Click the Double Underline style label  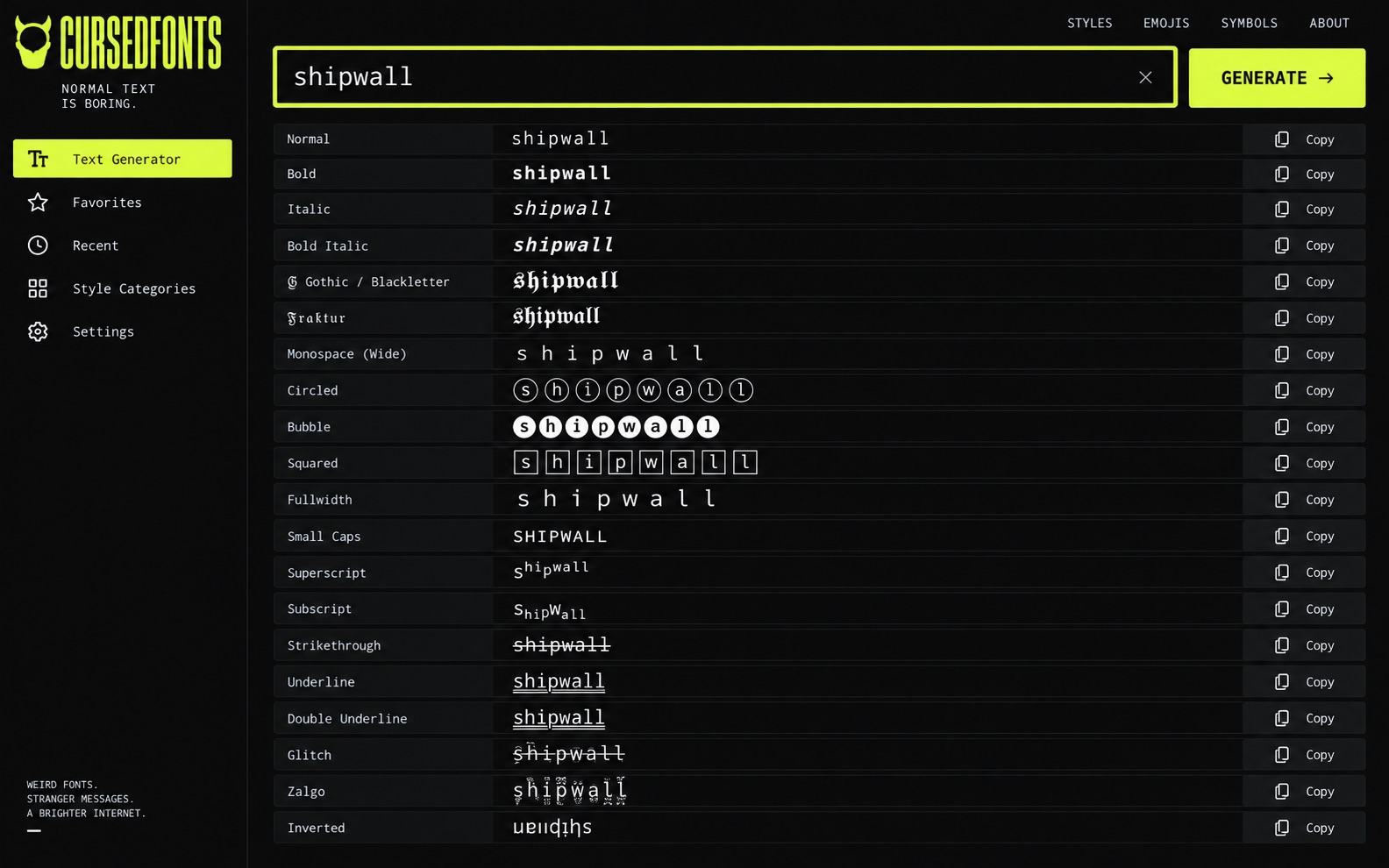(x=347, y=719)
